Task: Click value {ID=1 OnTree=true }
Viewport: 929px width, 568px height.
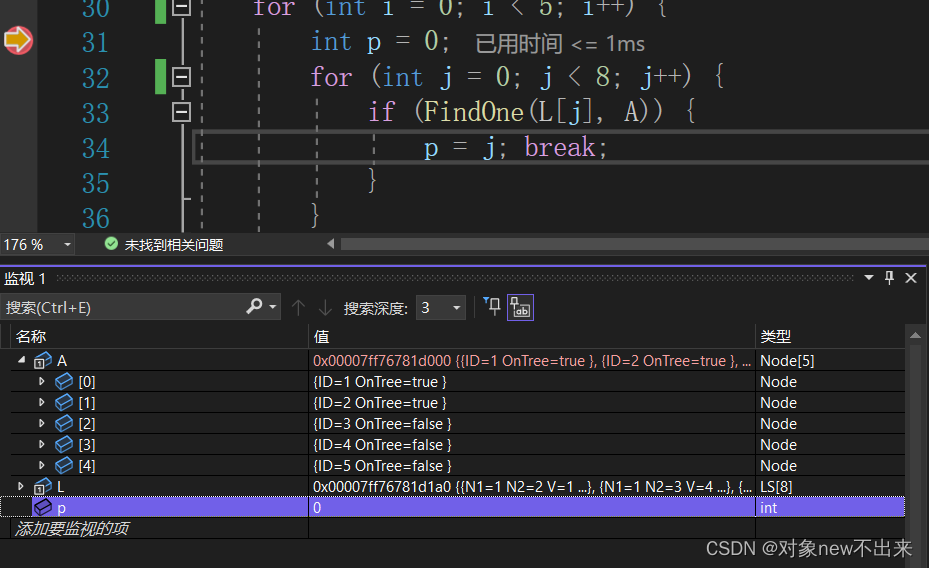Action: [x=380, y=382]
